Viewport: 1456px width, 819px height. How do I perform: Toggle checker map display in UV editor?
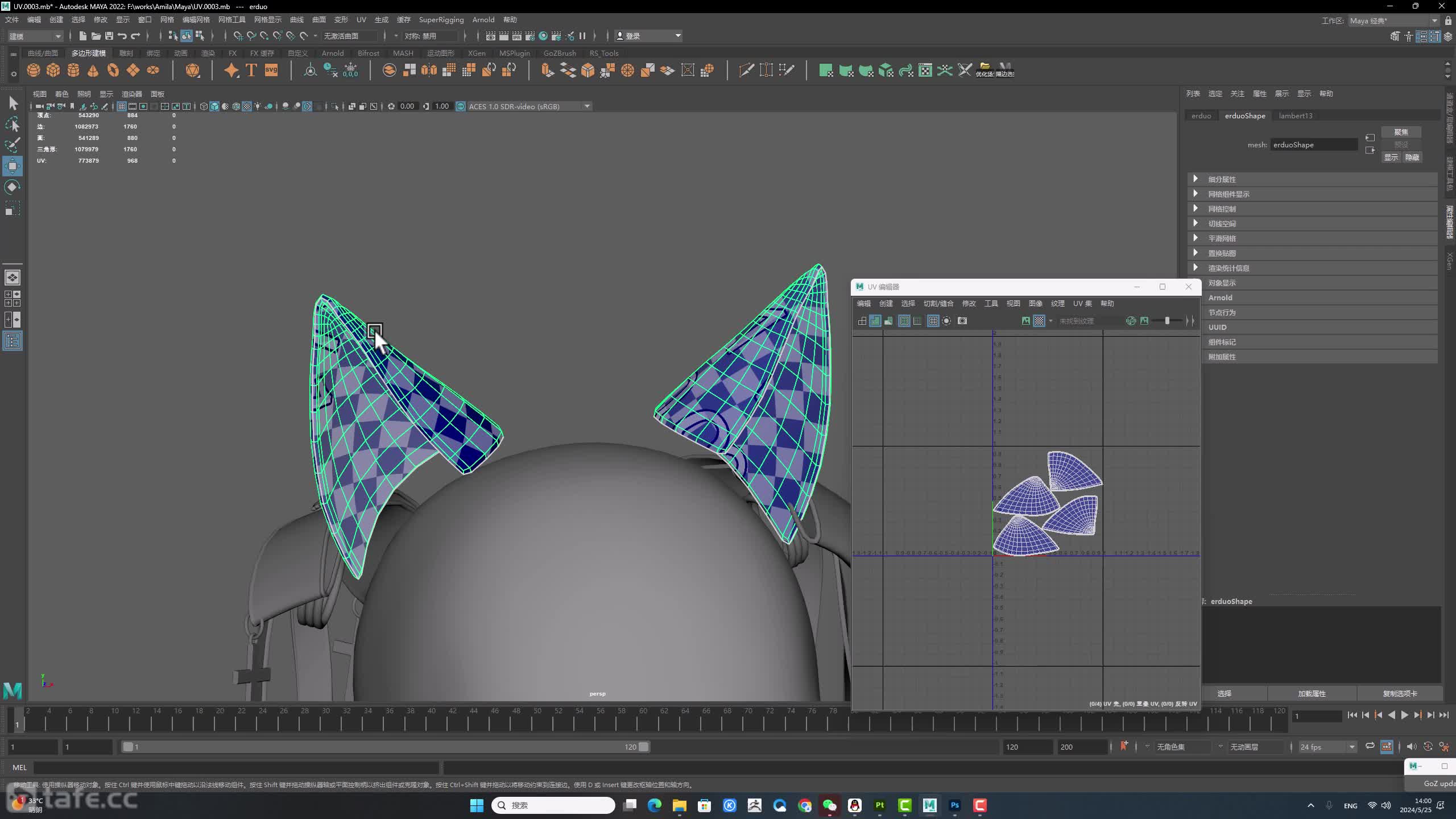(1039, 321)
